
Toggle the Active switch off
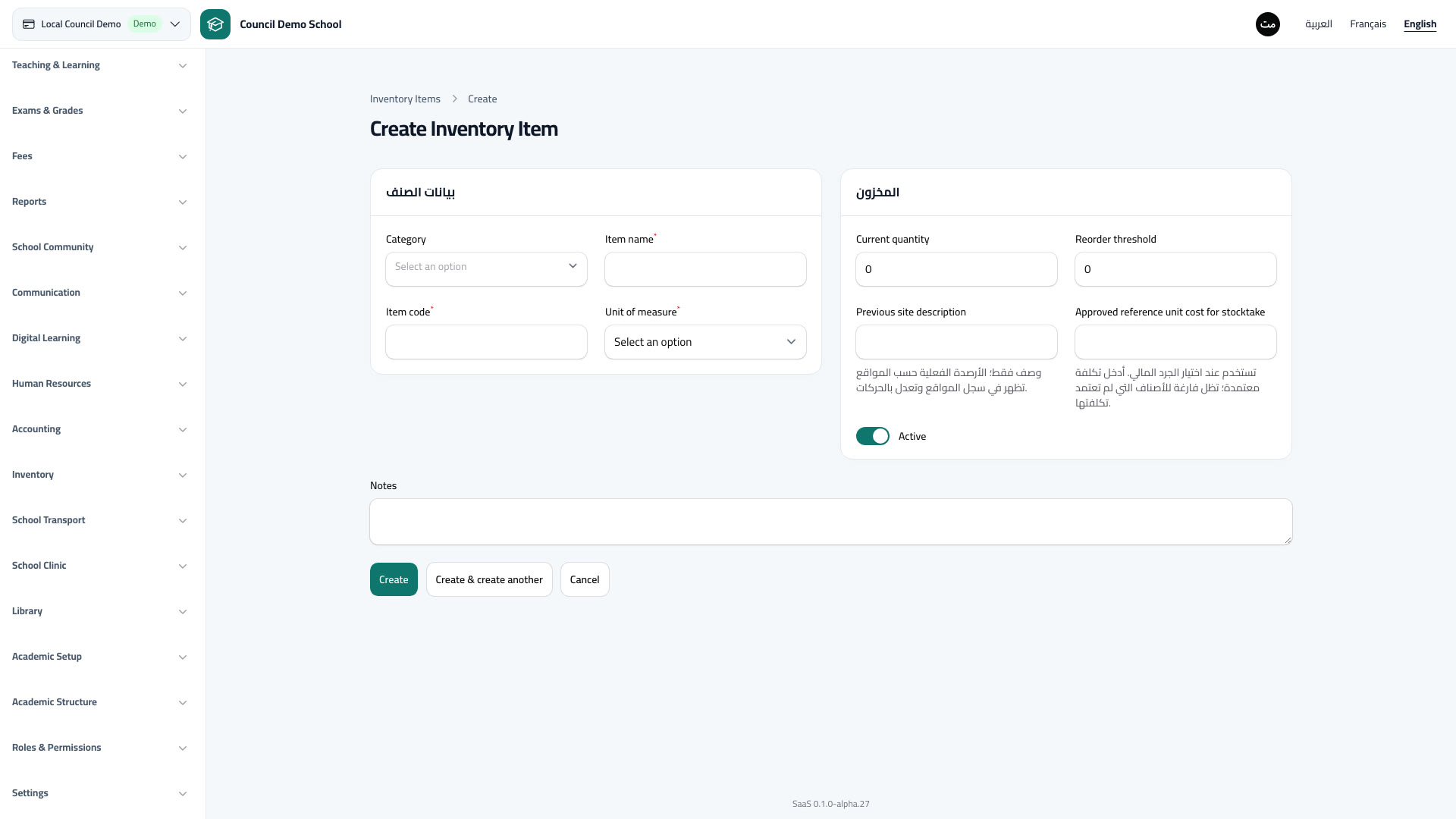click(873, 436)
